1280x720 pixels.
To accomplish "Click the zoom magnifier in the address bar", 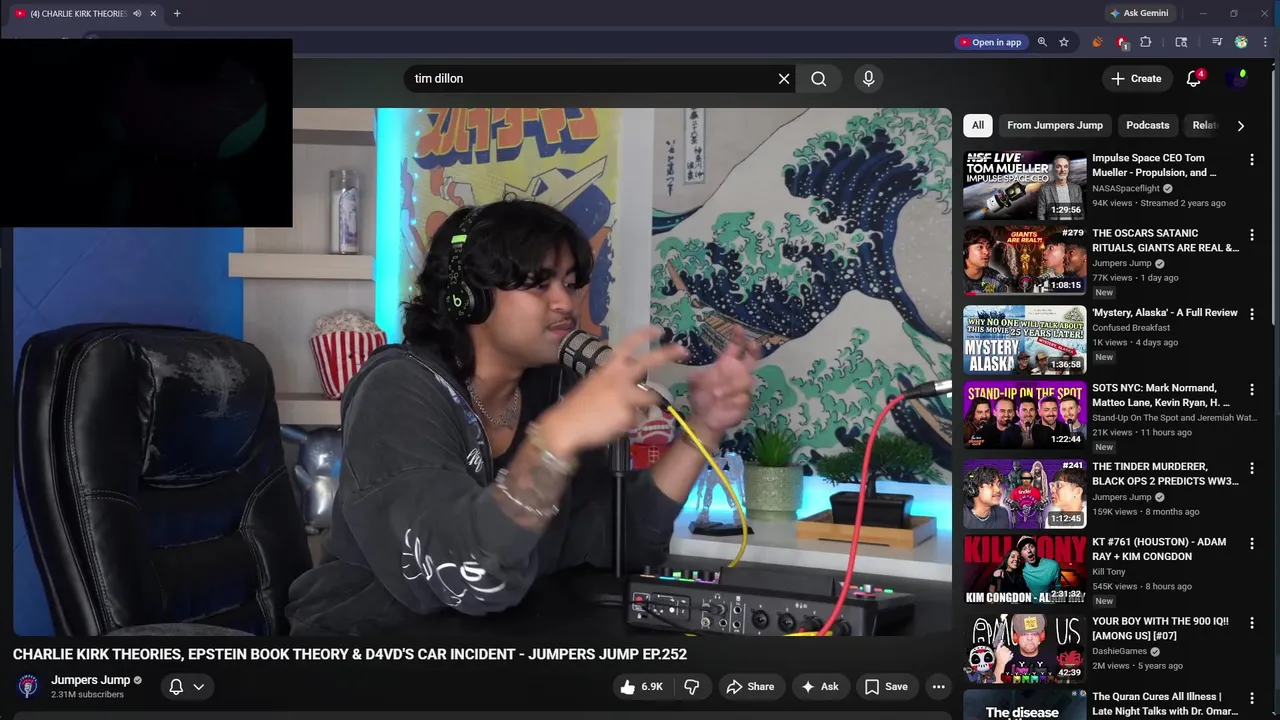I will tap(1042, 42).
